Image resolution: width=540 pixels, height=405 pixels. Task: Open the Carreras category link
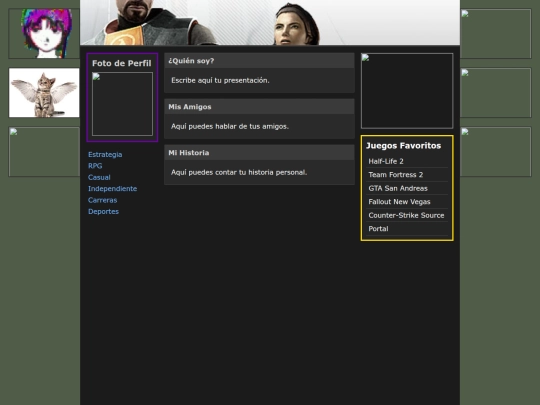click(x=103, y=200)
